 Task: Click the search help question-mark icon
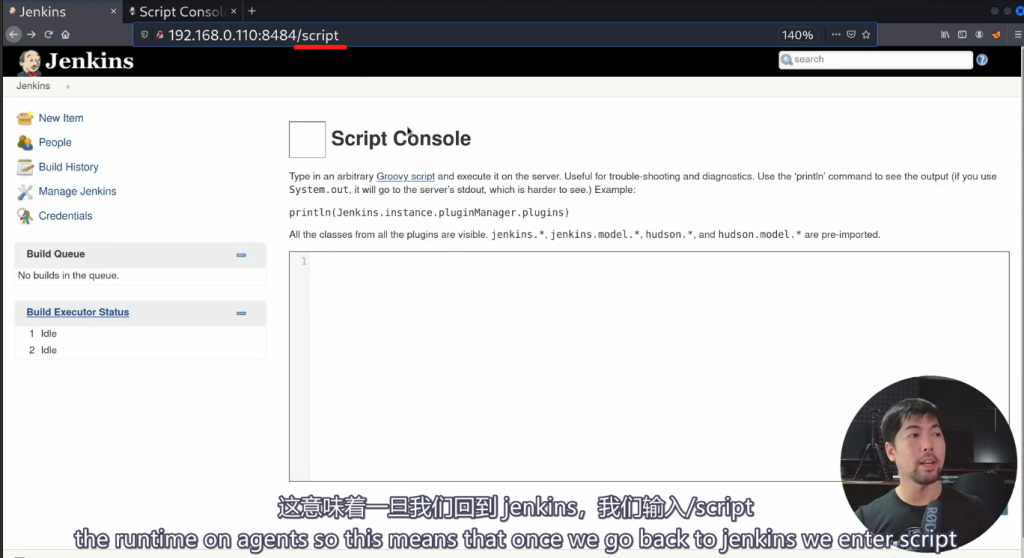(982, 59)
